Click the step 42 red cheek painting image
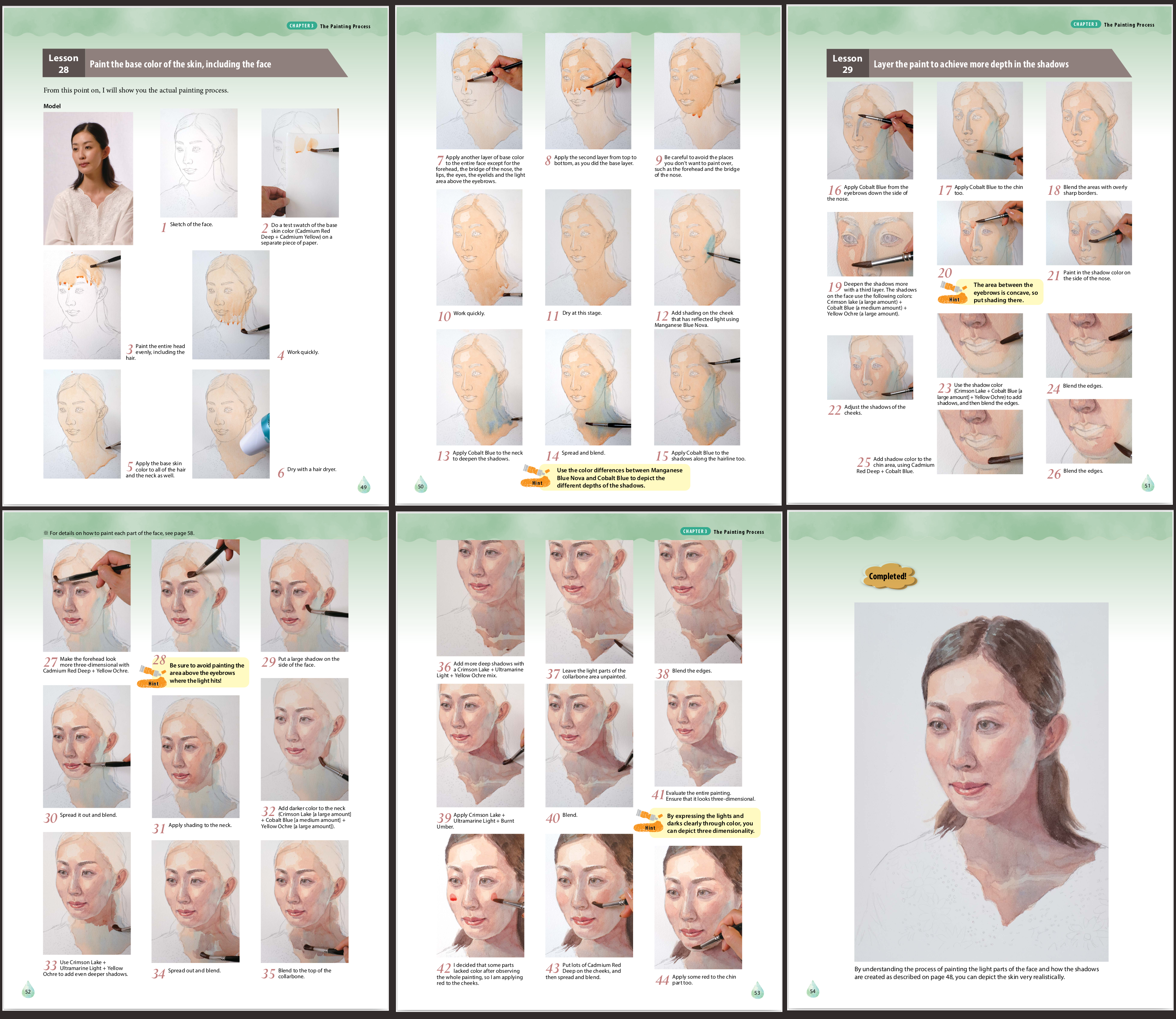This screenshot has width=1176, height=1019. 480,896
